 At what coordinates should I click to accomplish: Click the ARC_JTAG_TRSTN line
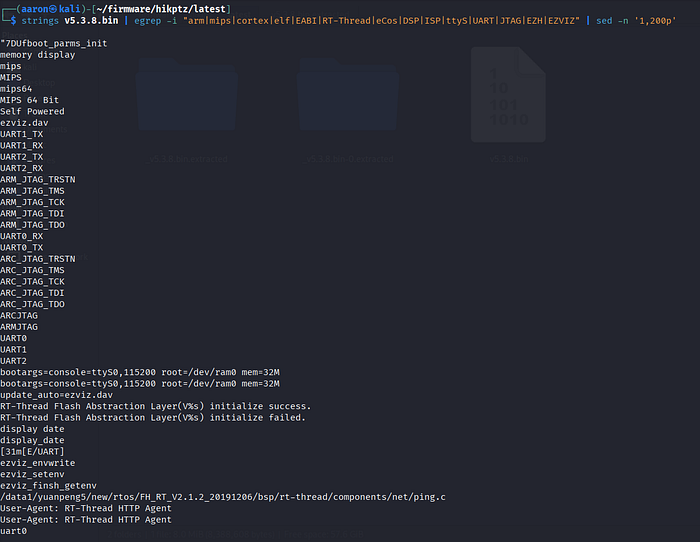(x=38, y=259)
